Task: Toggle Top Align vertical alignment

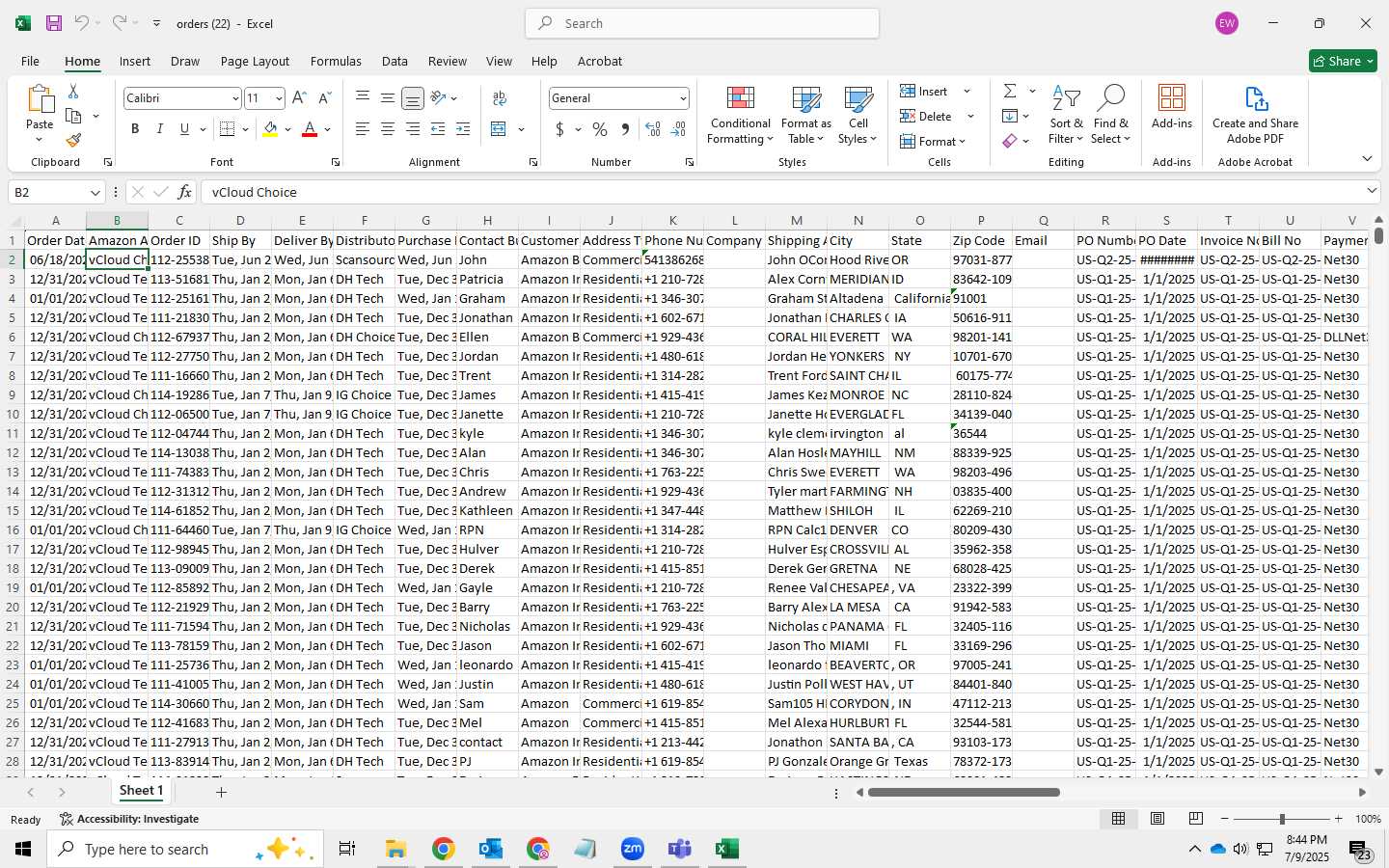Action: [363, 98]
